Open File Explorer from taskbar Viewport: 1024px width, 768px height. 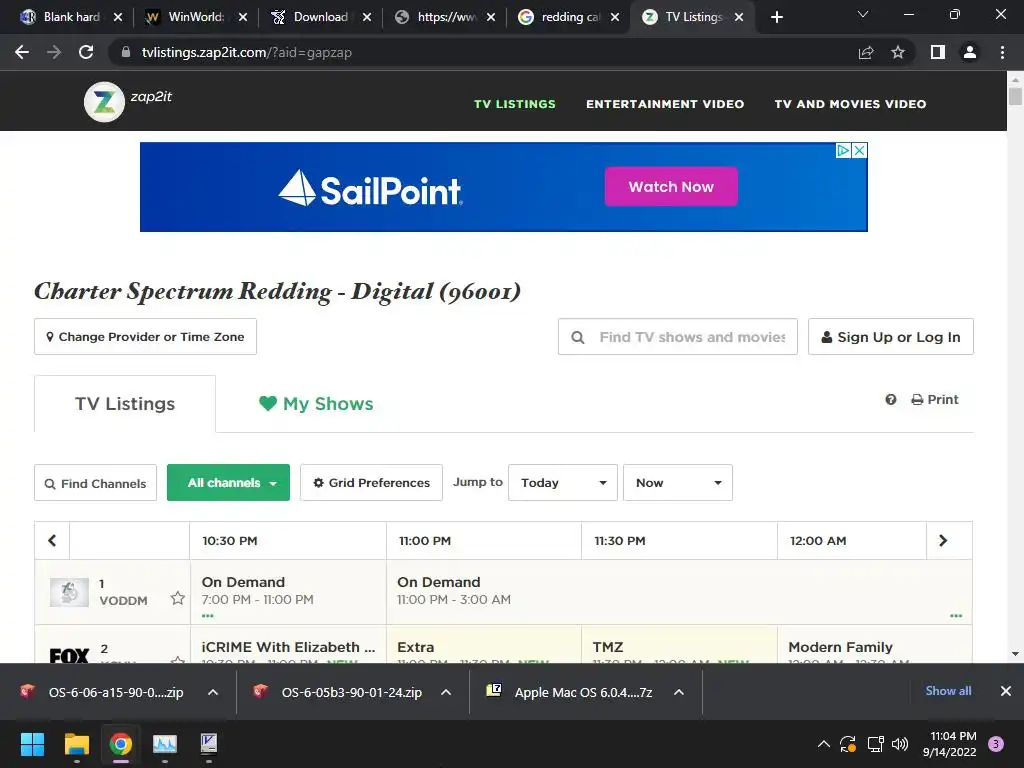click(x=76, y=744)
